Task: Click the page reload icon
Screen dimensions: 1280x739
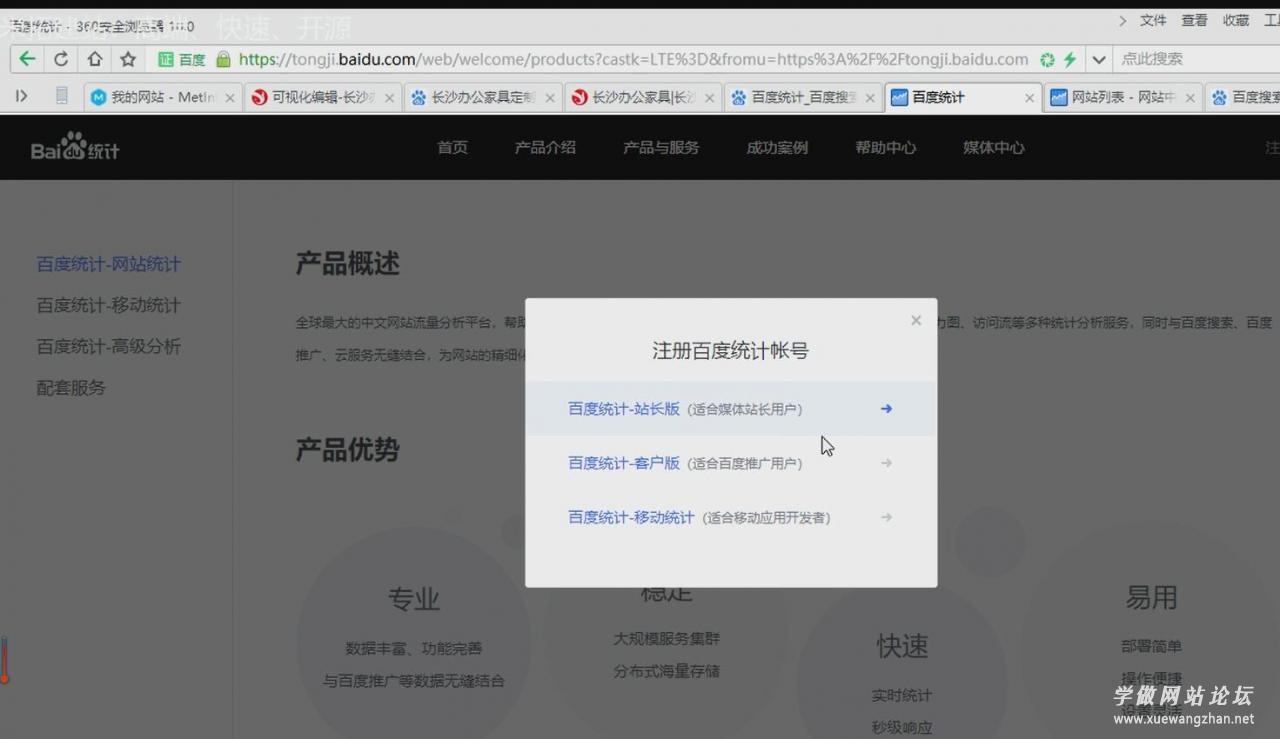Action: [x=60, y=59]
